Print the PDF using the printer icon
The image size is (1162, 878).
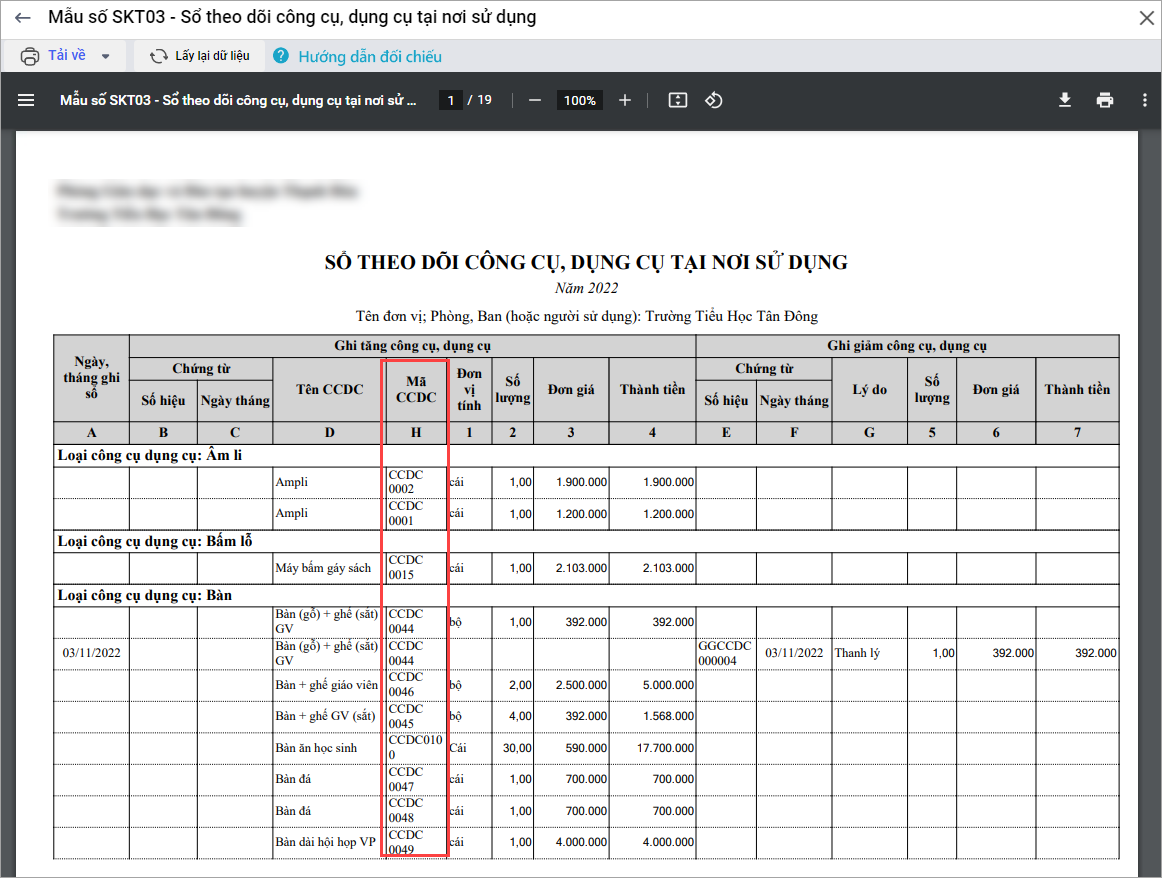click(1105, 100)
